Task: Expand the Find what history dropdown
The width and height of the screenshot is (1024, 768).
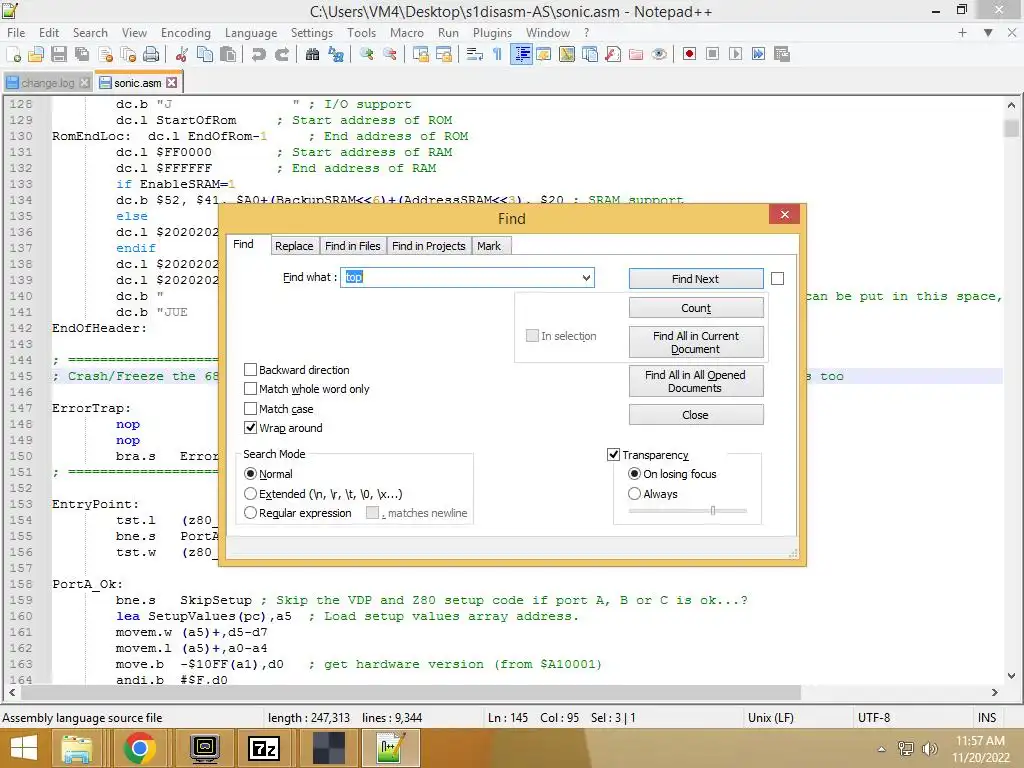Action: (x=586, y=278)
